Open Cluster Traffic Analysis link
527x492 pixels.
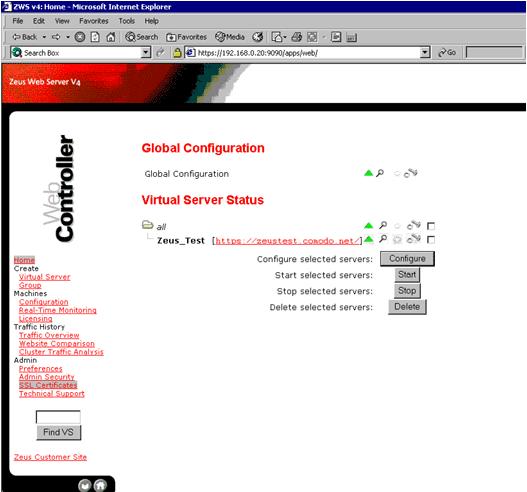tap(61, 352)
